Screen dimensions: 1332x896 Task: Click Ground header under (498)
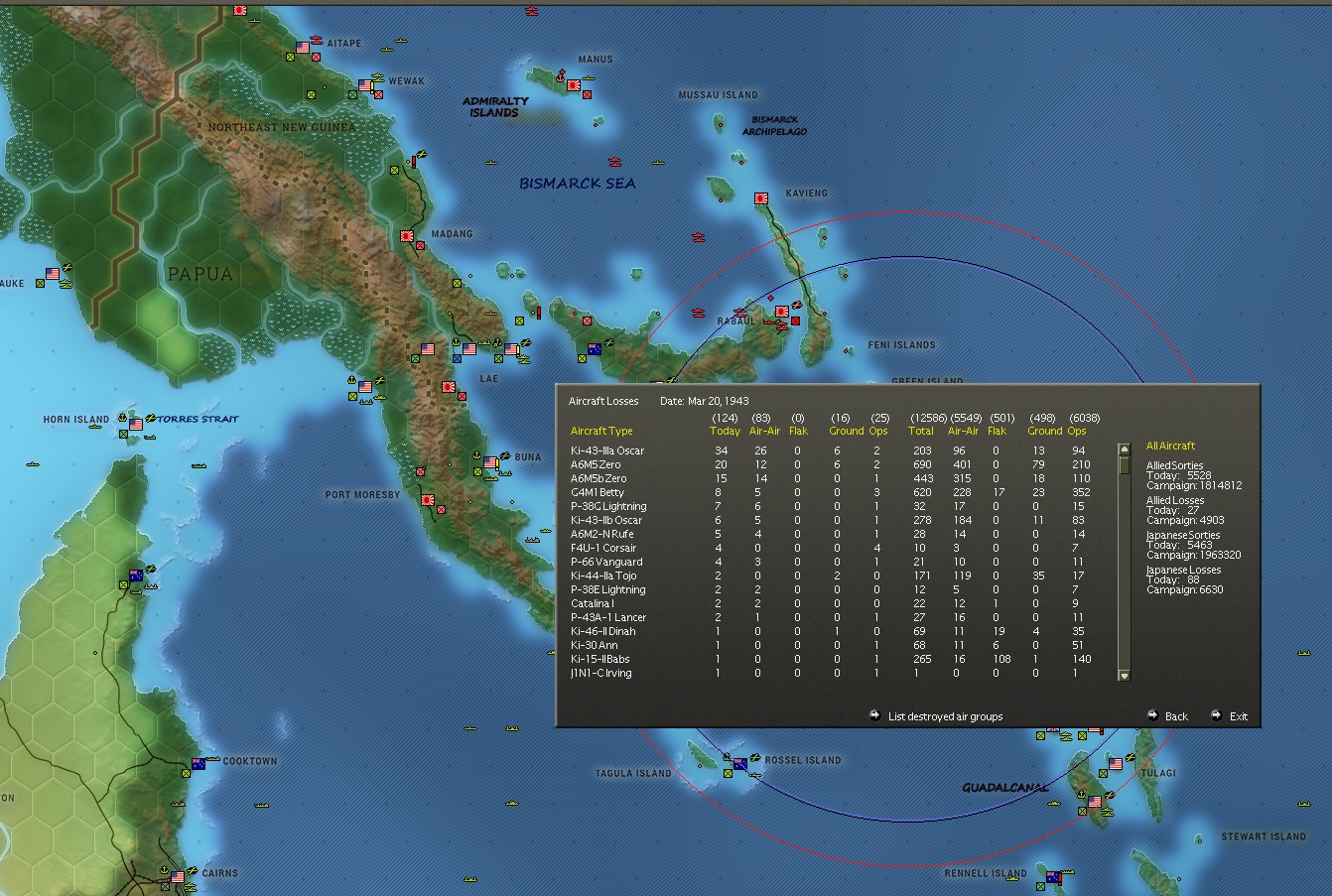coord(1044,431)
